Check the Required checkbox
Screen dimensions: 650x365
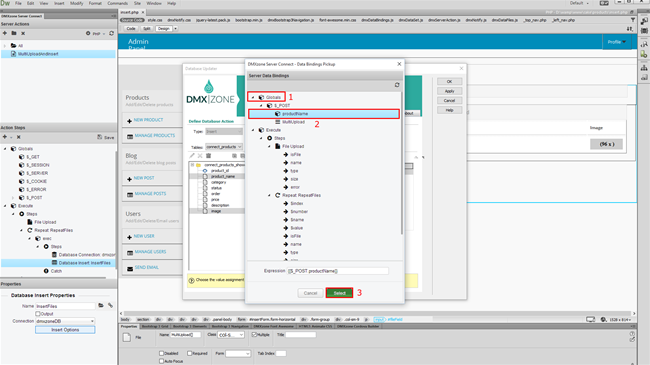pos(189,353)
